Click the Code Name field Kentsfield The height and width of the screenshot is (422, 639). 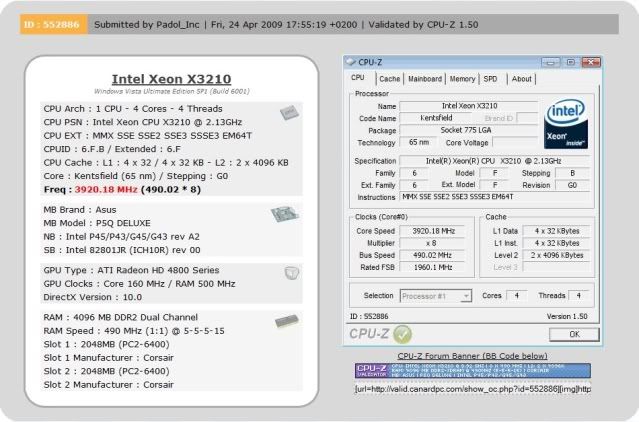click(436, 118)
